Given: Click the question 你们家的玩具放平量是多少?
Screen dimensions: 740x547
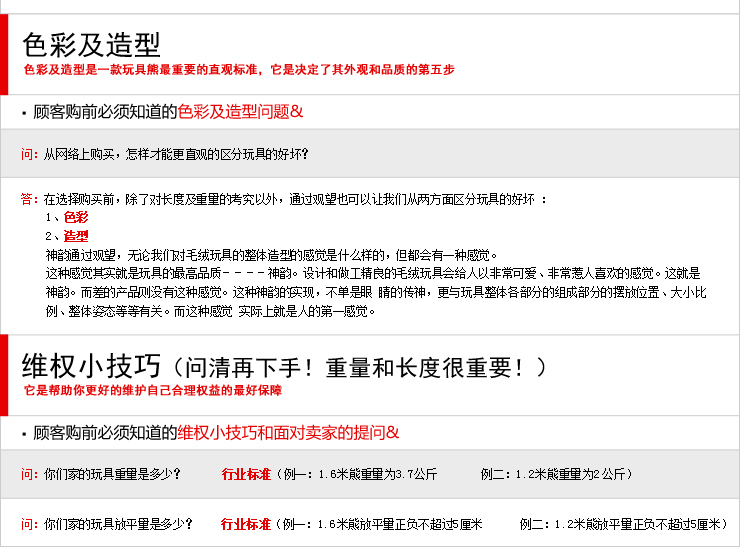Looking at the screenshot, I should click(x=118, y=524).
